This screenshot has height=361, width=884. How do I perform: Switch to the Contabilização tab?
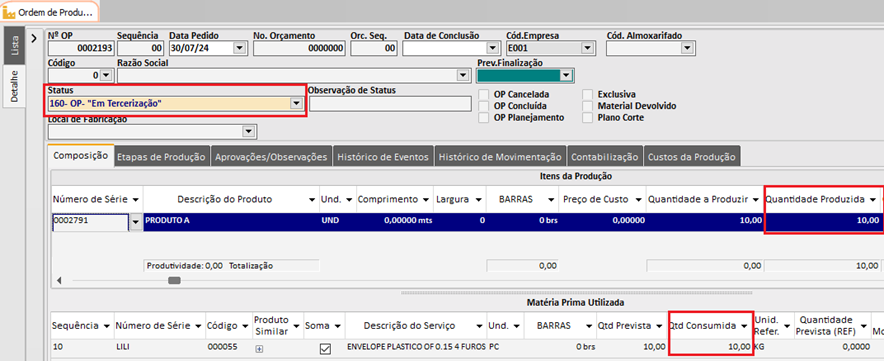tap(604, 157)
